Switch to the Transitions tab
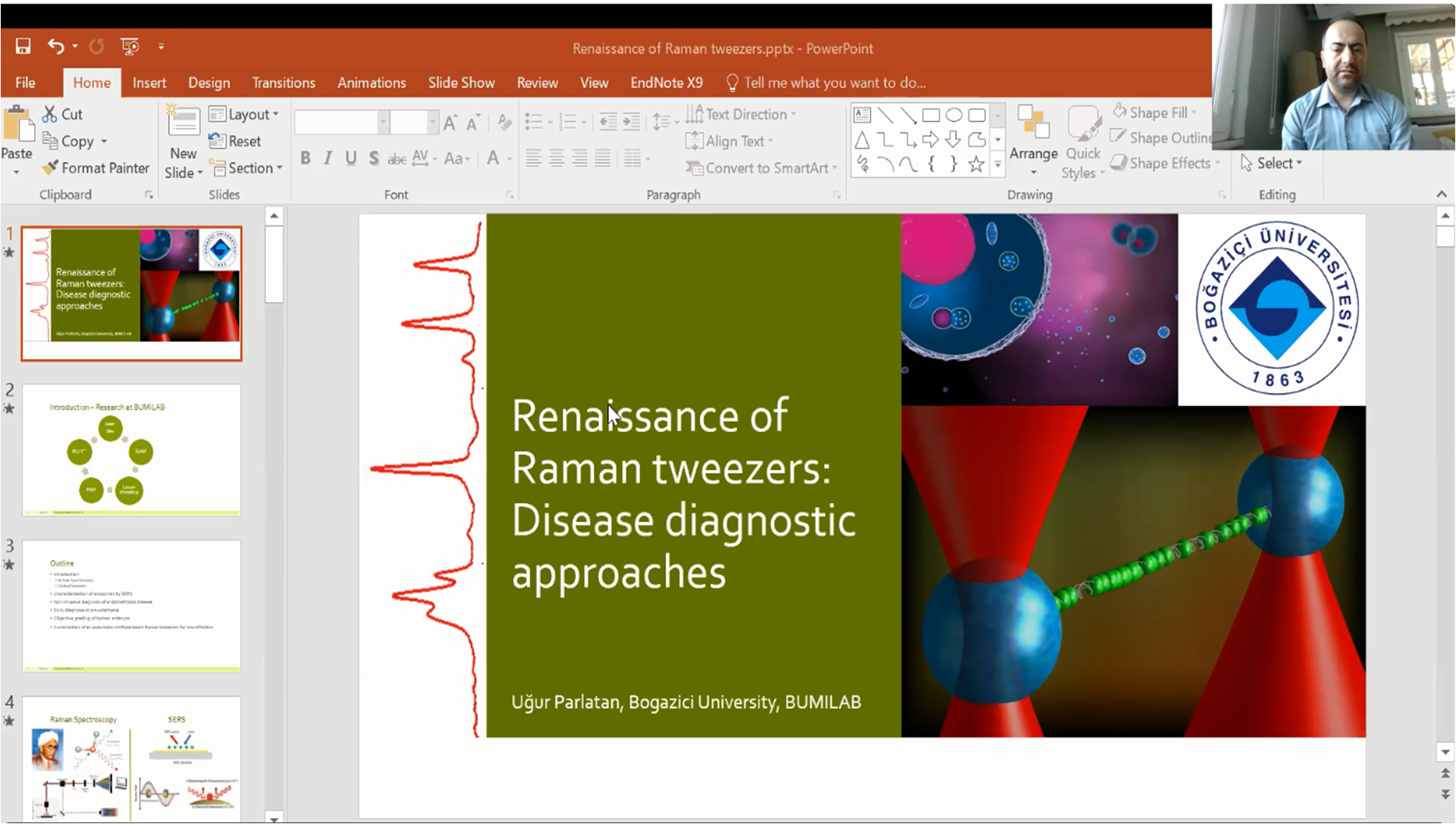The width and height of the screenshot is (1456, 824). click(x=284, y=83)
